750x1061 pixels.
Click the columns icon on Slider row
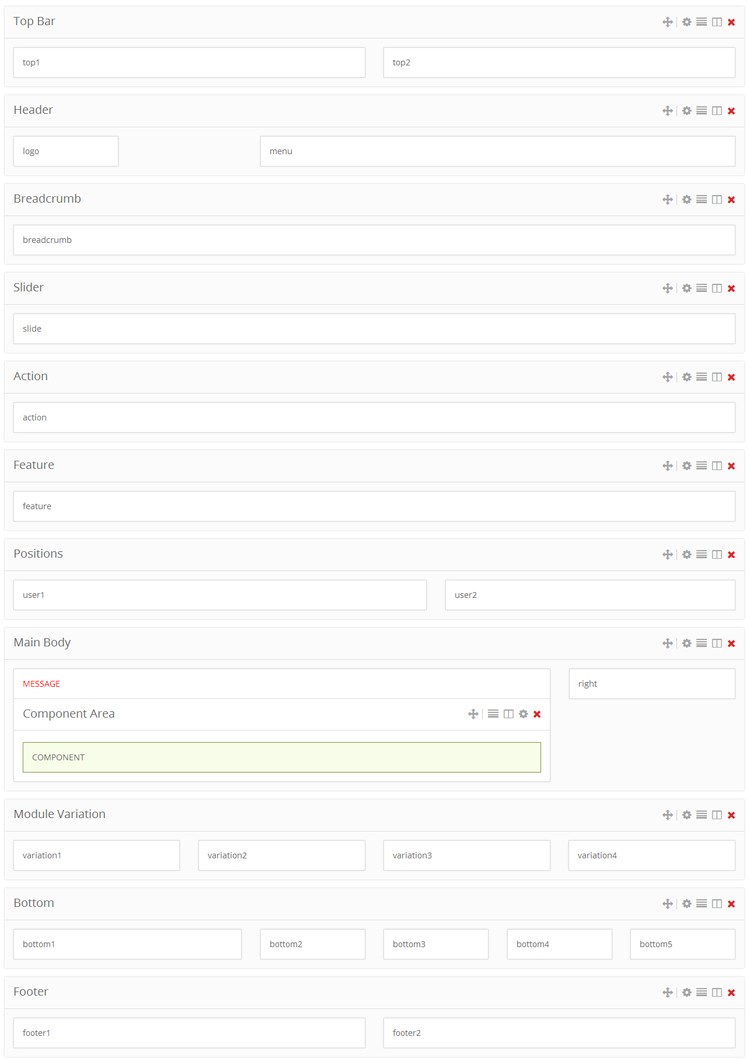(x=717, y=288)
